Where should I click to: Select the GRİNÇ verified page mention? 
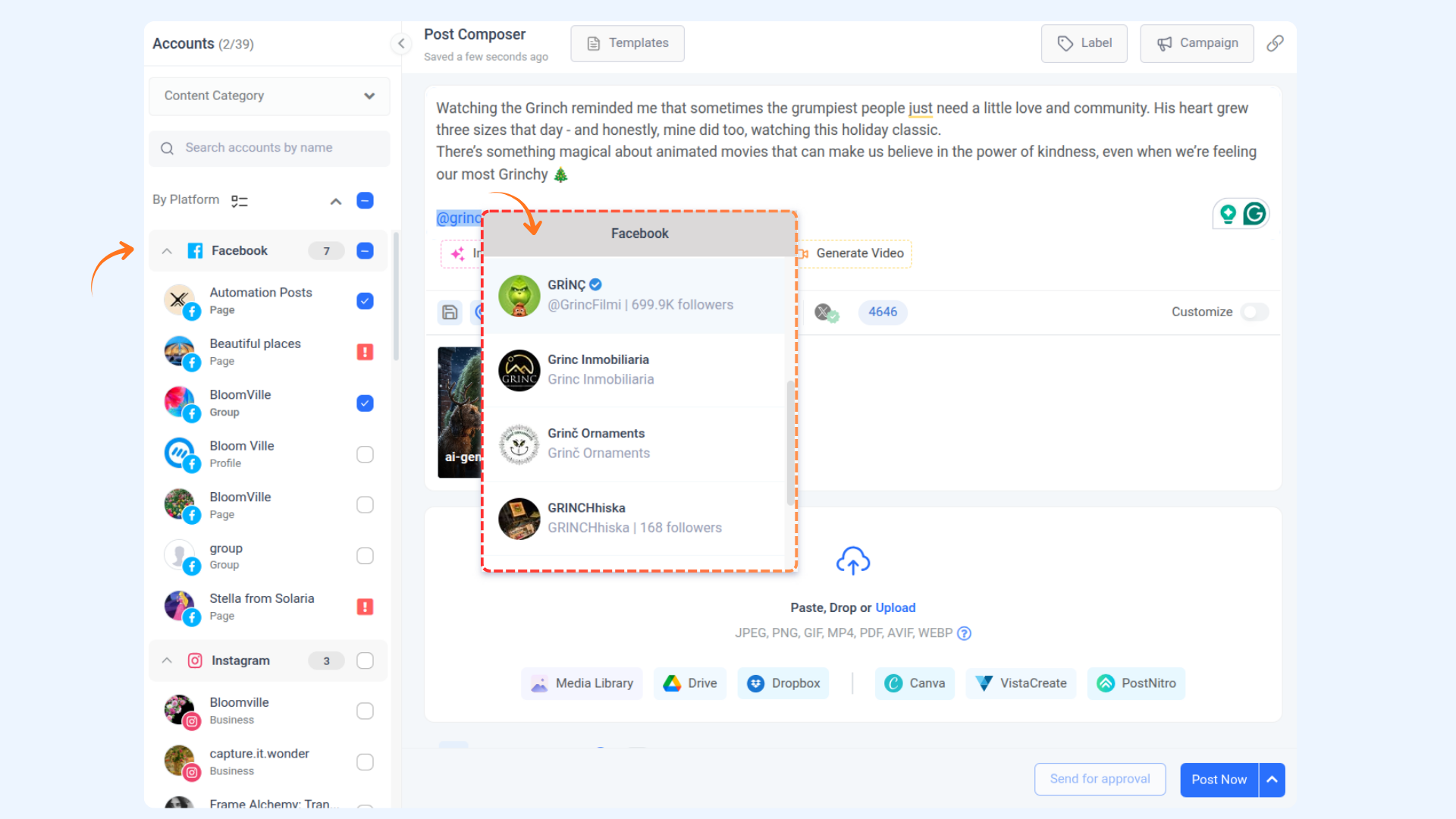pyautogui.click(x=634, y=295)
